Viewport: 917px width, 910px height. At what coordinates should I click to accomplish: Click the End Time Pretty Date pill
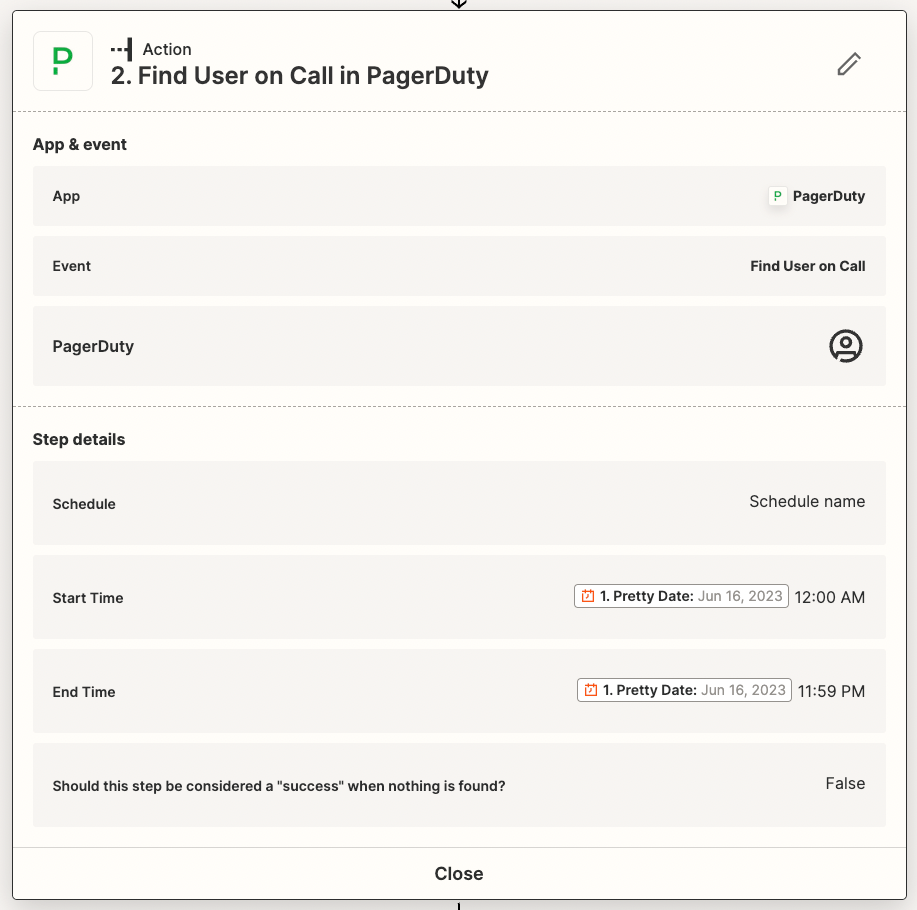pos(684,691)
